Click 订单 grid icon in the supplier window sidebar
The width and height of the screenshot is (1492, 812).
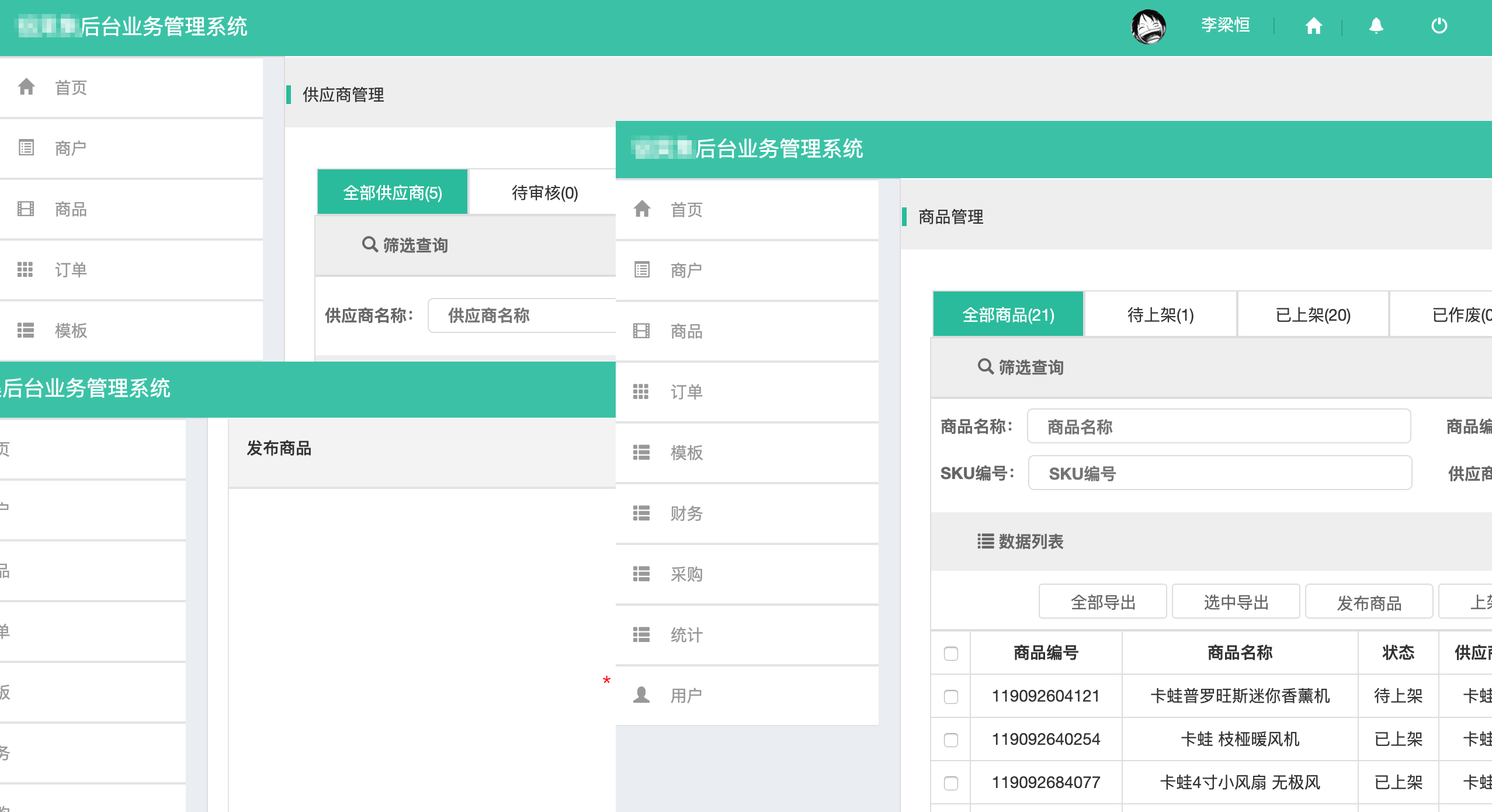coord(25,269)
